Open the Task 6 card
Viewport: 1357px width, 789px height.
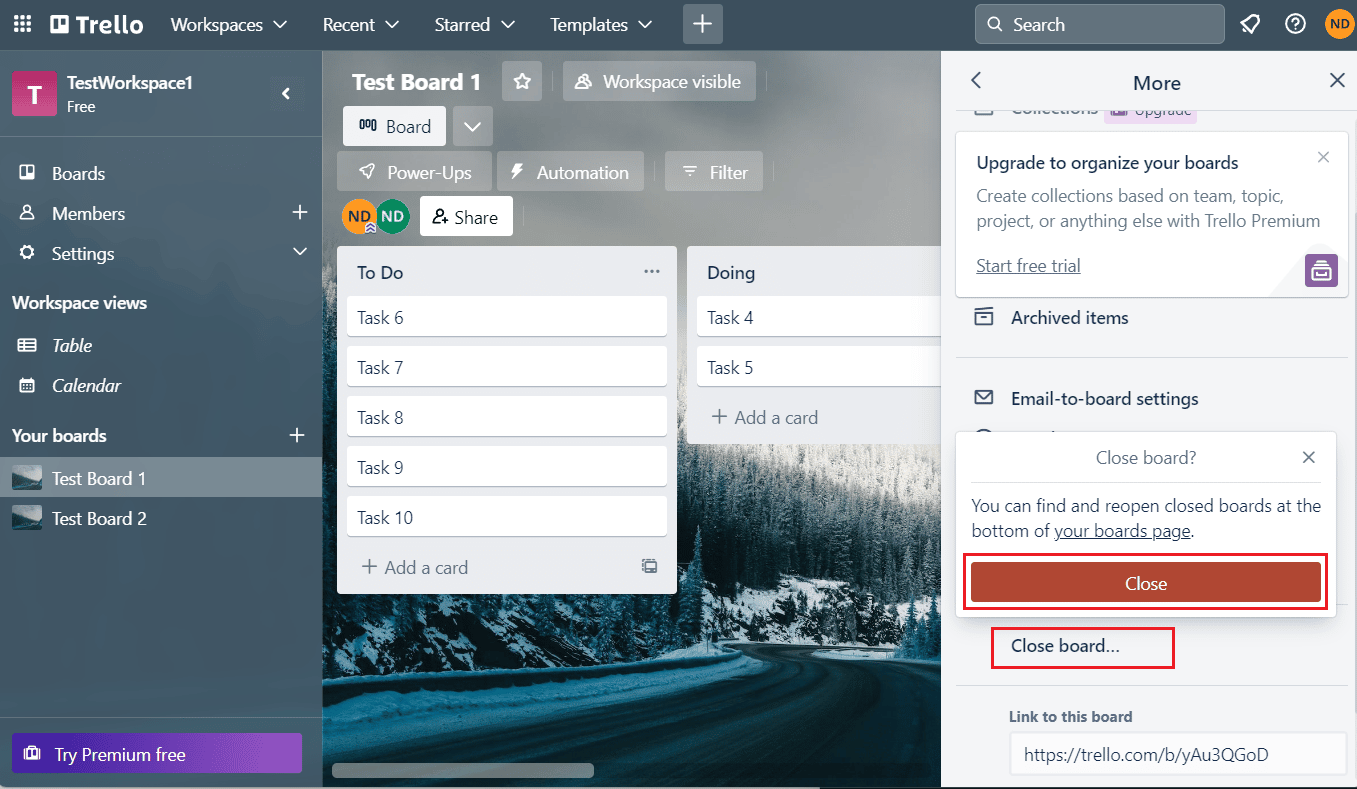507,317
